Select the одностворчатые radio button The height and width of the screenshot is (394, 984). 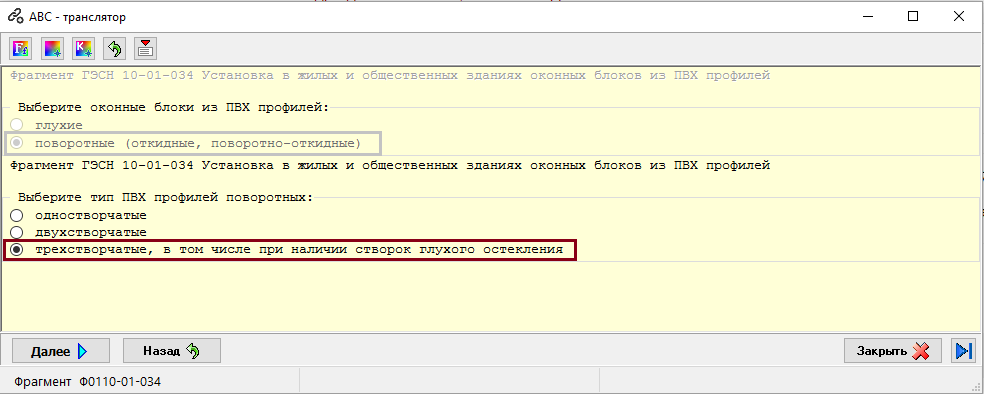pyautogui.click(x=17, y=215)
